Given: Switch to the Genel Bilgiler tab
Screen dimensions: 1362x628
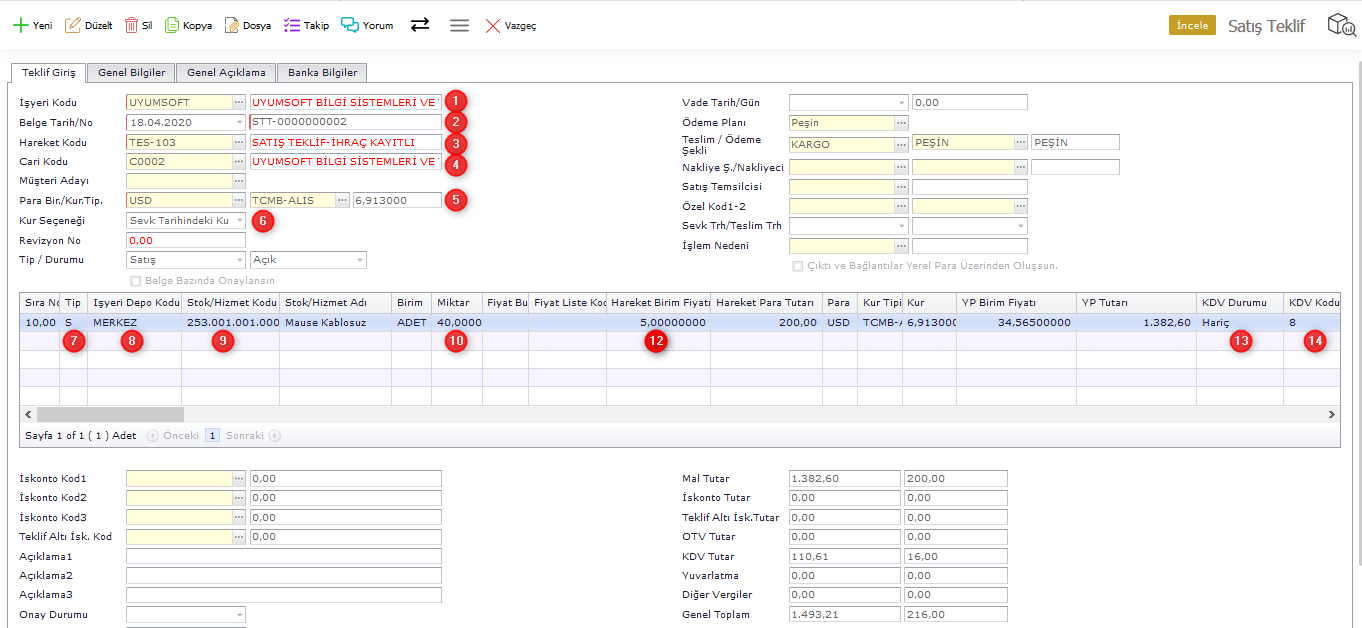Looking at the screenshot, I should [131, 73].
